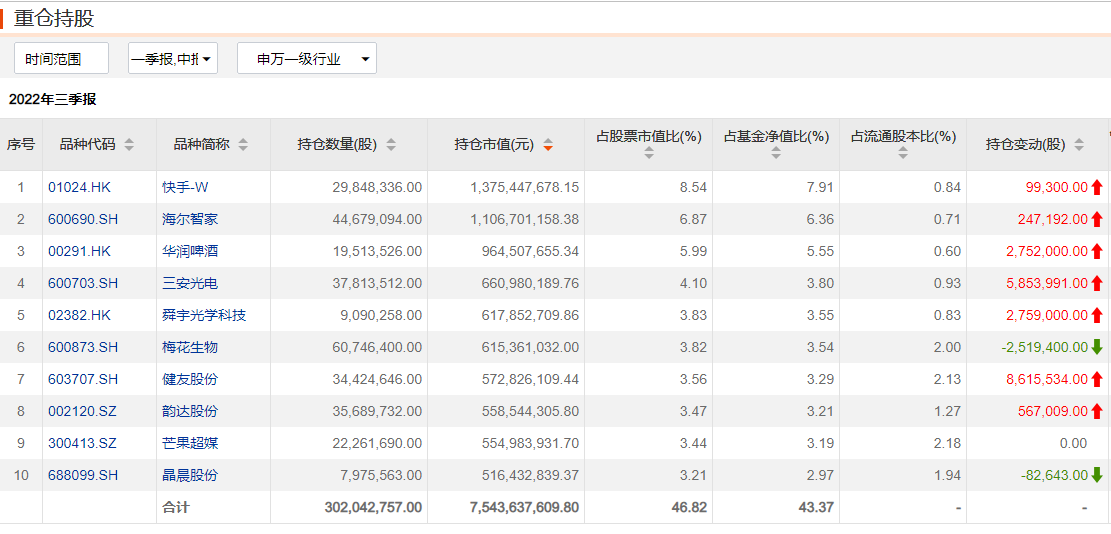Expand the 一季报,中报 period dropdown
This screenshot has height=534, width=1111.
point(173,59)
